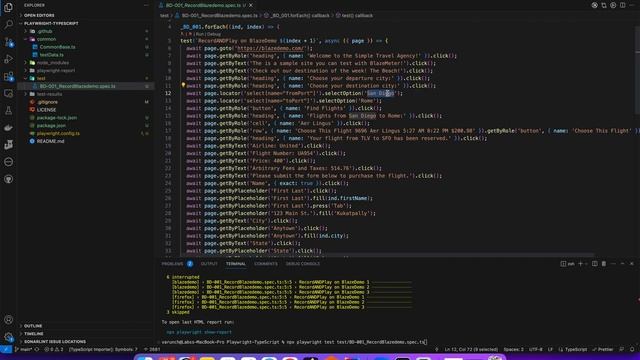Open the Manage gear icon
This screenshot has width=640, height=360.
(8, 337)
